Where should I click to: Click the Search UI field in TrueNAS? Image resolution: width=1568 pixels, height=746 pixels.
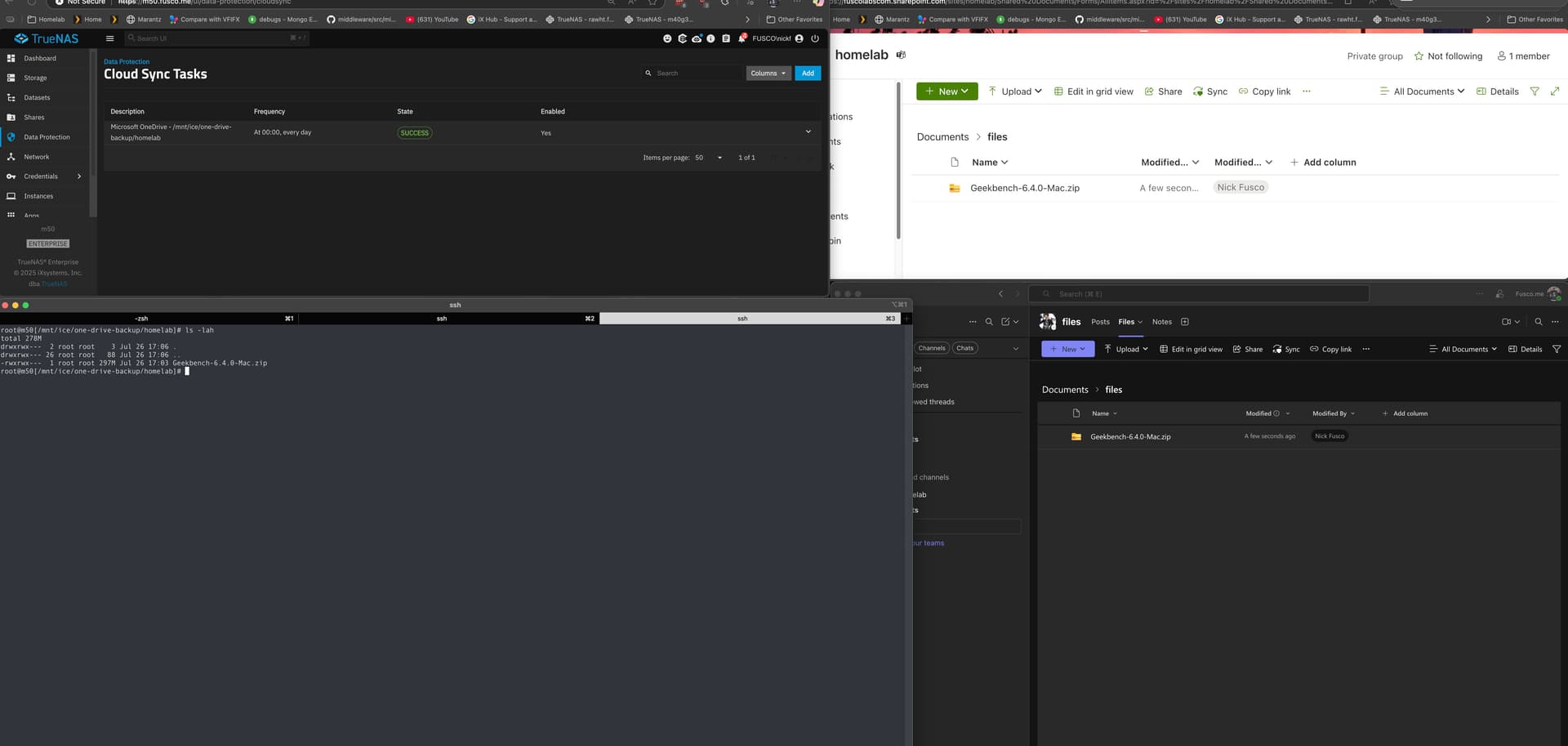[x=216, y=38]
